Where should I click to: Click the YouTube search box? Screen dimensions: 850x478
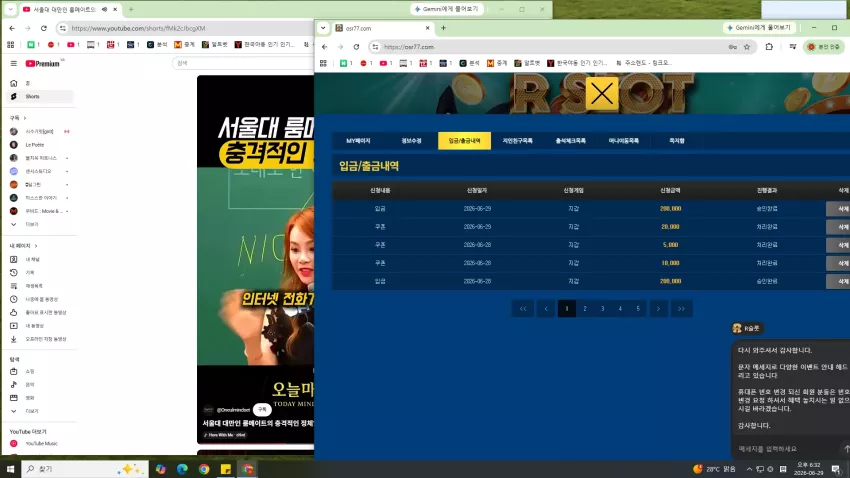point(243,63)
